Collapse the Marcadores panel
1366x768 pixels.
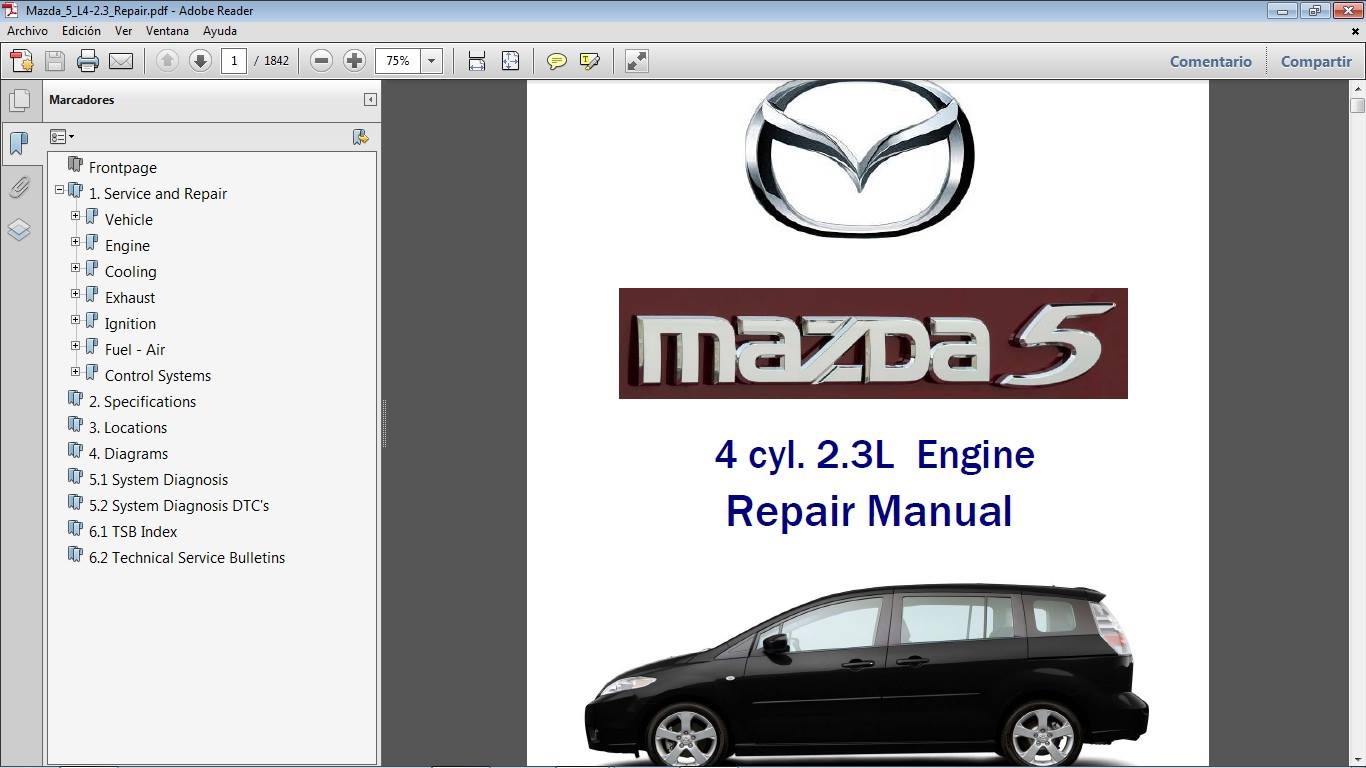tap(370, 99)
